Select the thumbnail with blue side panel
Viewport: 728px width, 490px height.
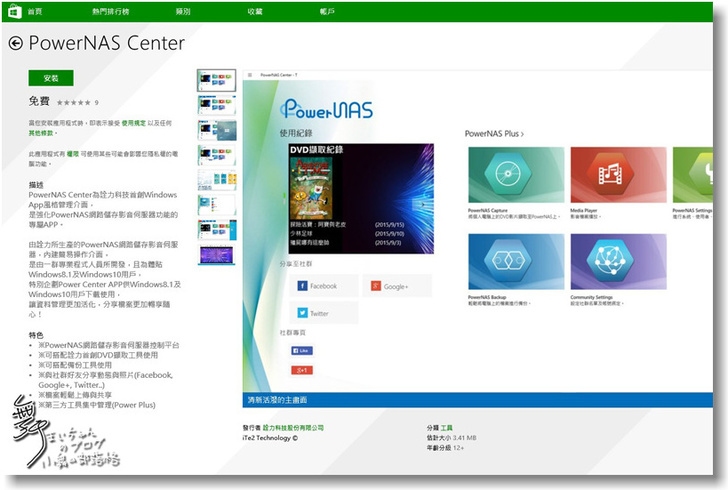coord(216,230)
